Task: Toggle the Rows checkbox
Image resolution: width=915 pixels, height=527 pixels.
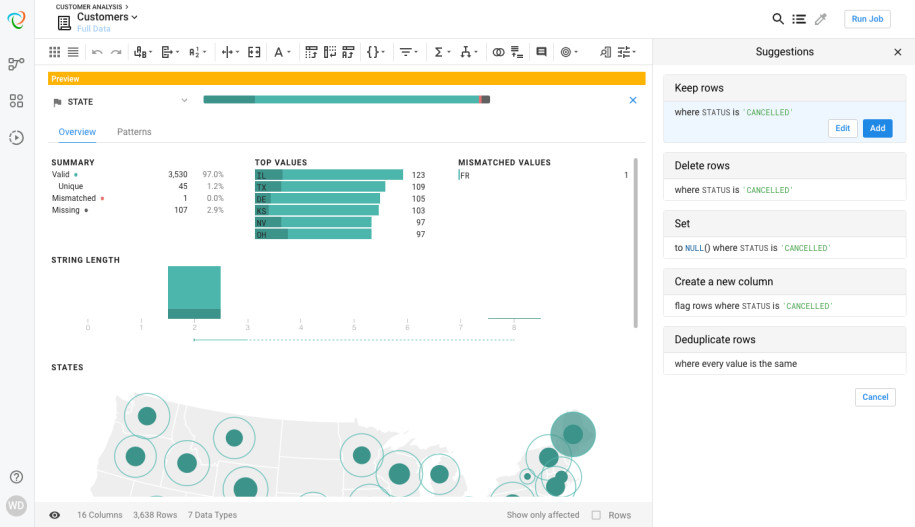Action: coord(596,515)
